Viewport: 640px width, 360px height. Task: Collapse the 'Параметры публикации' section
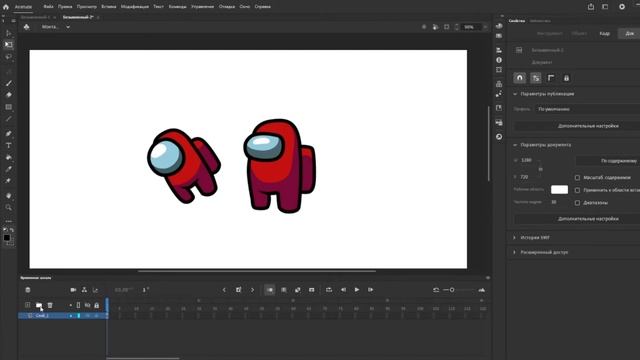coord(515,94)
